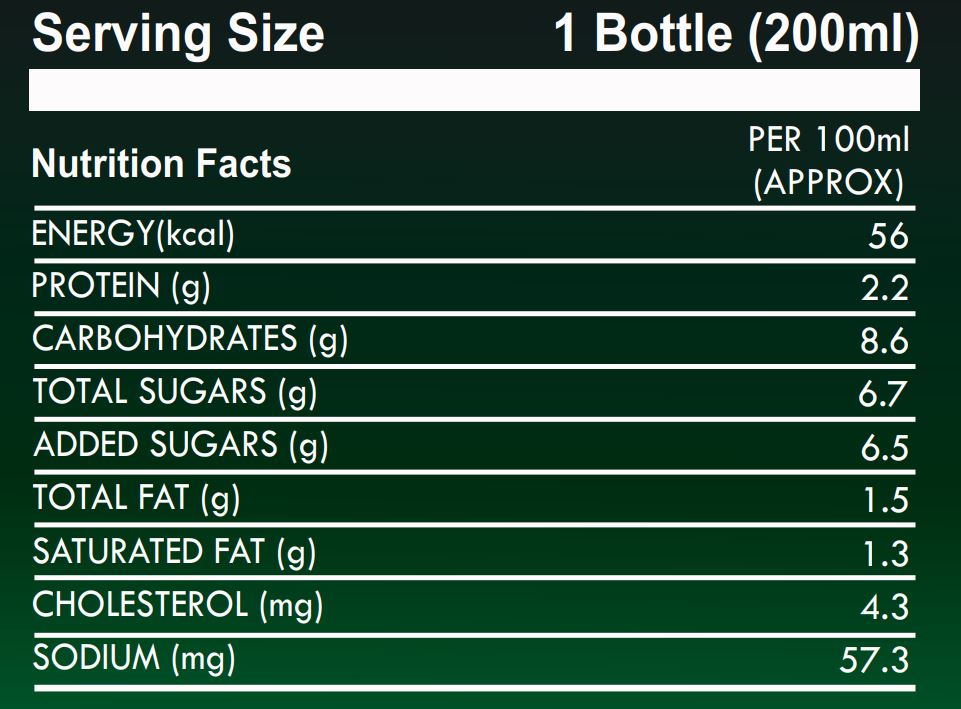
Task: Select the sodium value 57.3
Action: click(874, 659)
